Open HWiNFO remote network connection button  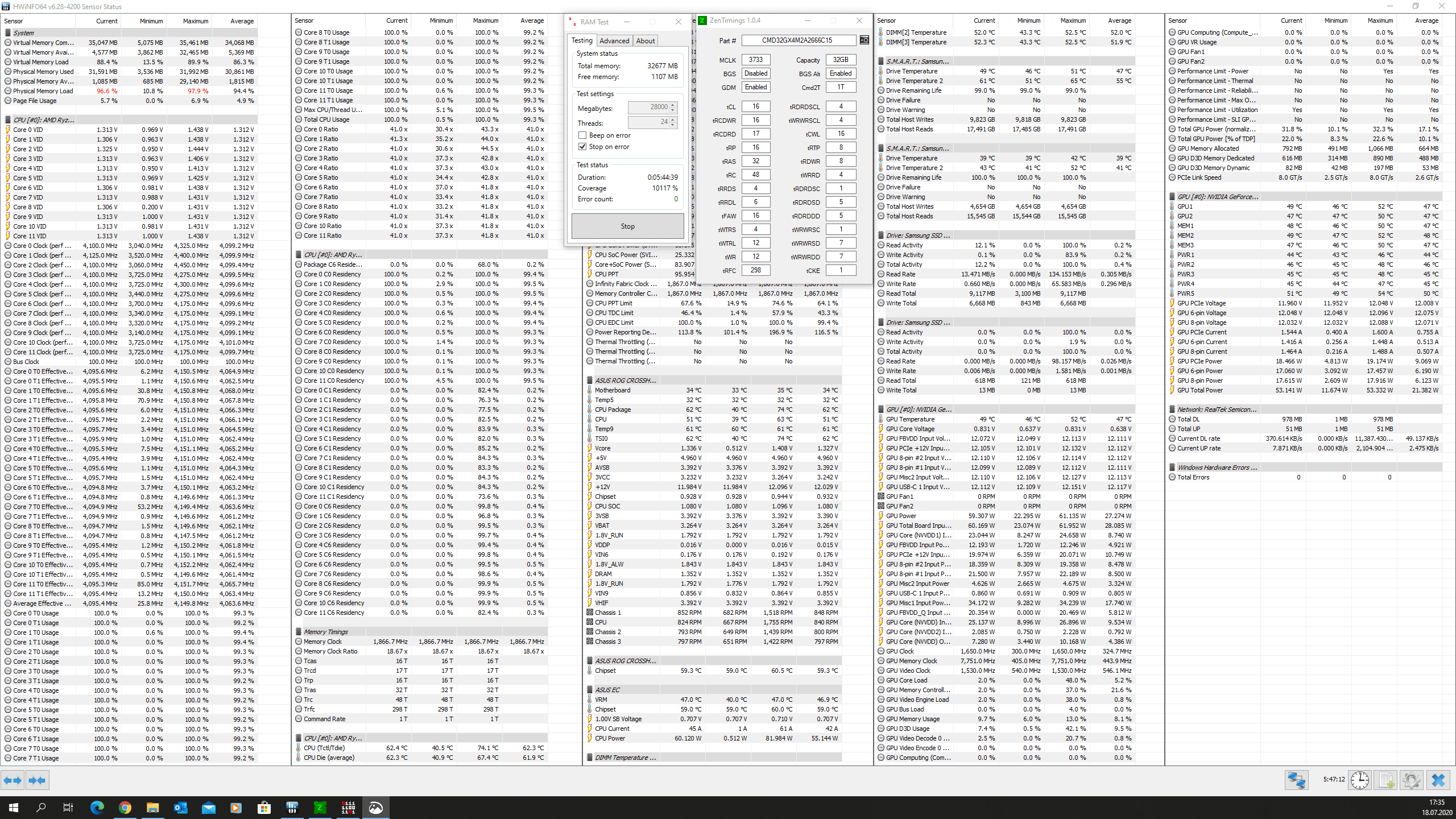pyautogui.click(x=1297, y=780)
